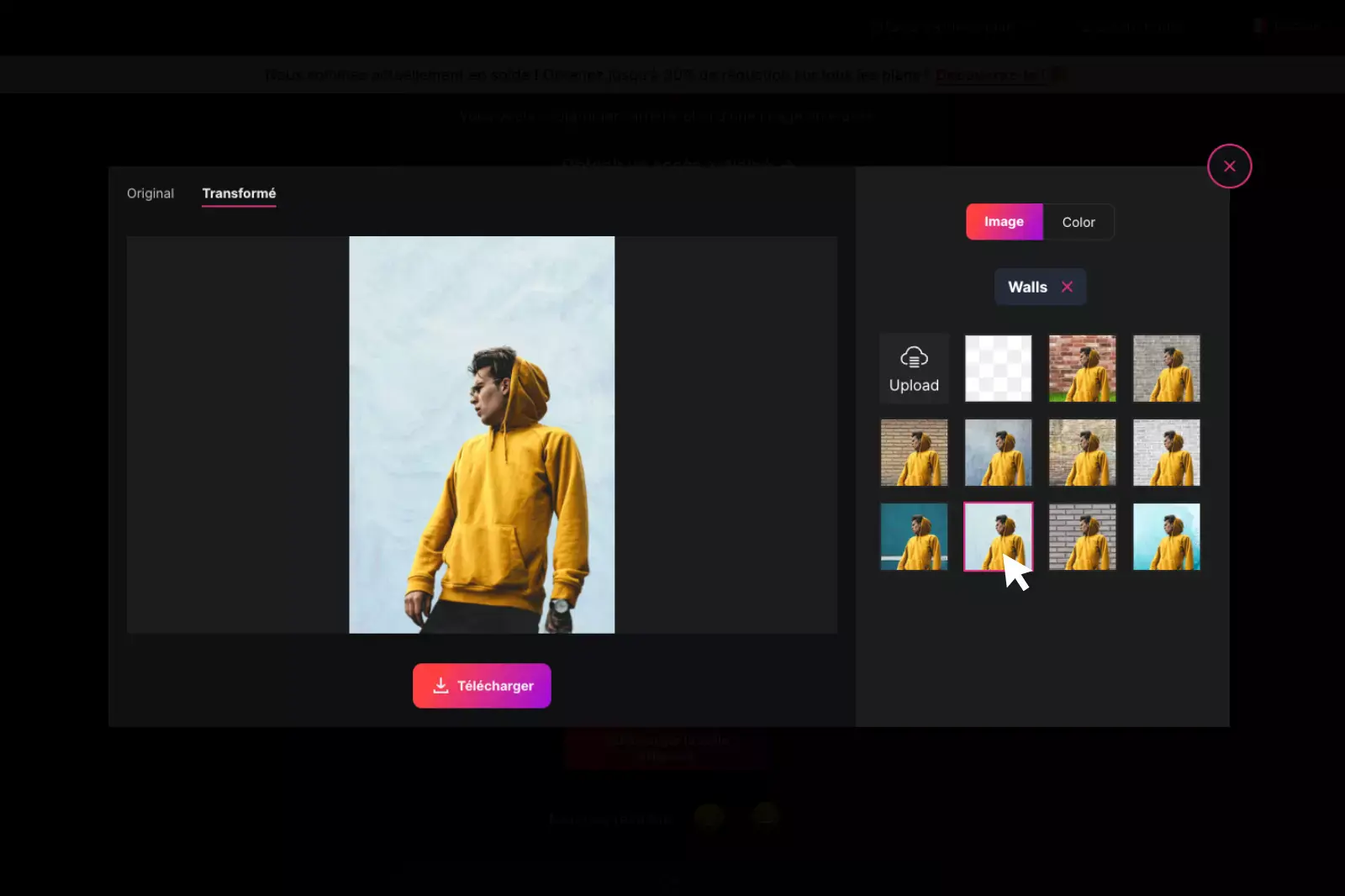Download the image with Télécharger button
This screenshot has width=1345, height=896.
(x=482, y=686)
